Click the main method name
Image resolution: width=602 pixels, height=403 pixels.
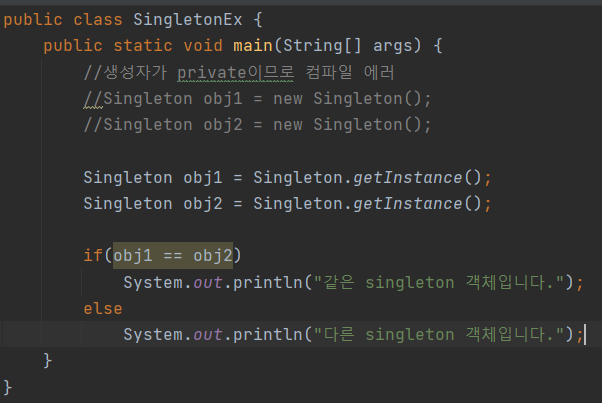coord(253,46)
